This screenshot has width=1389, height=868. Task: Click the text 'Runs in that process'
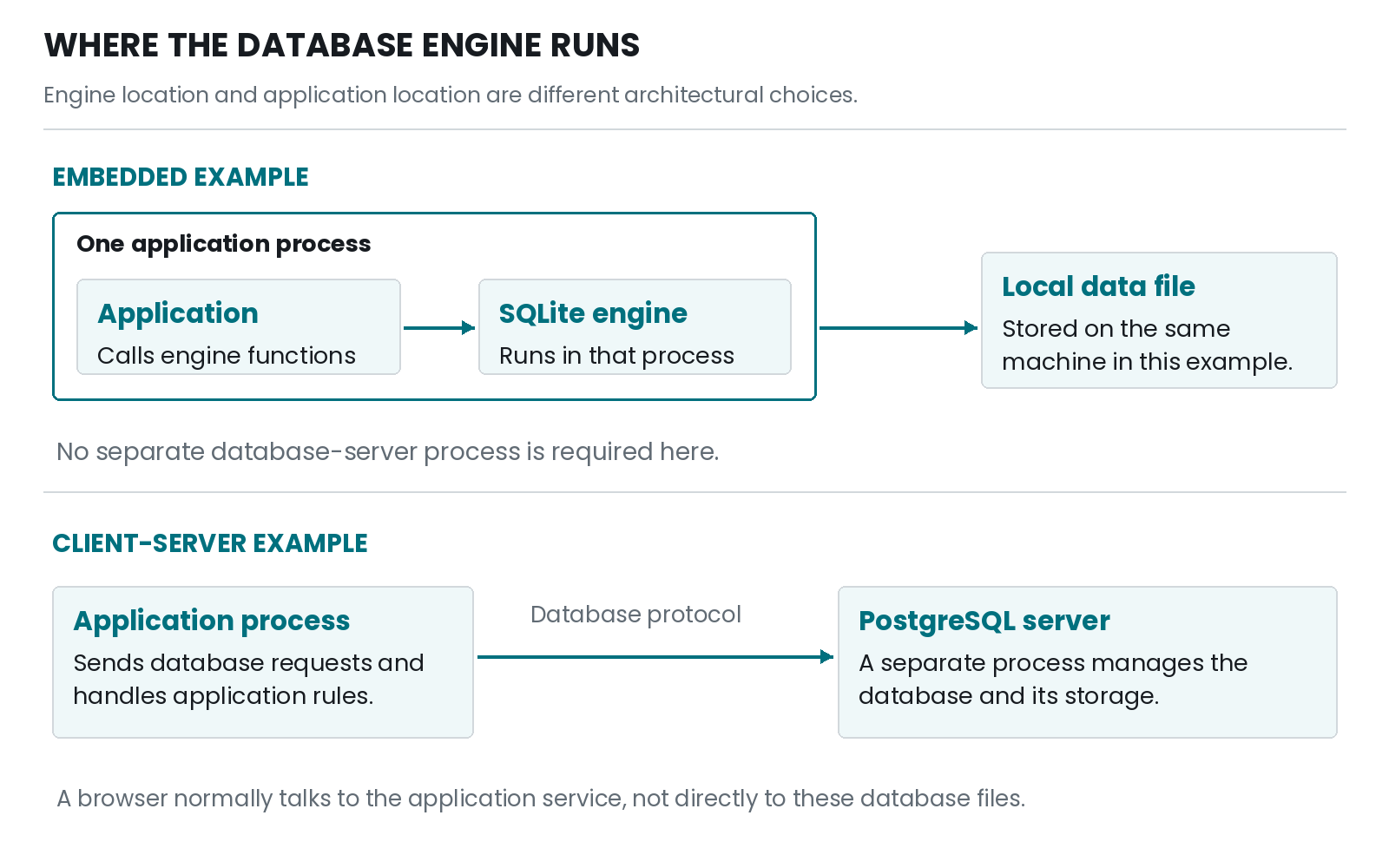tap(616, 355)
